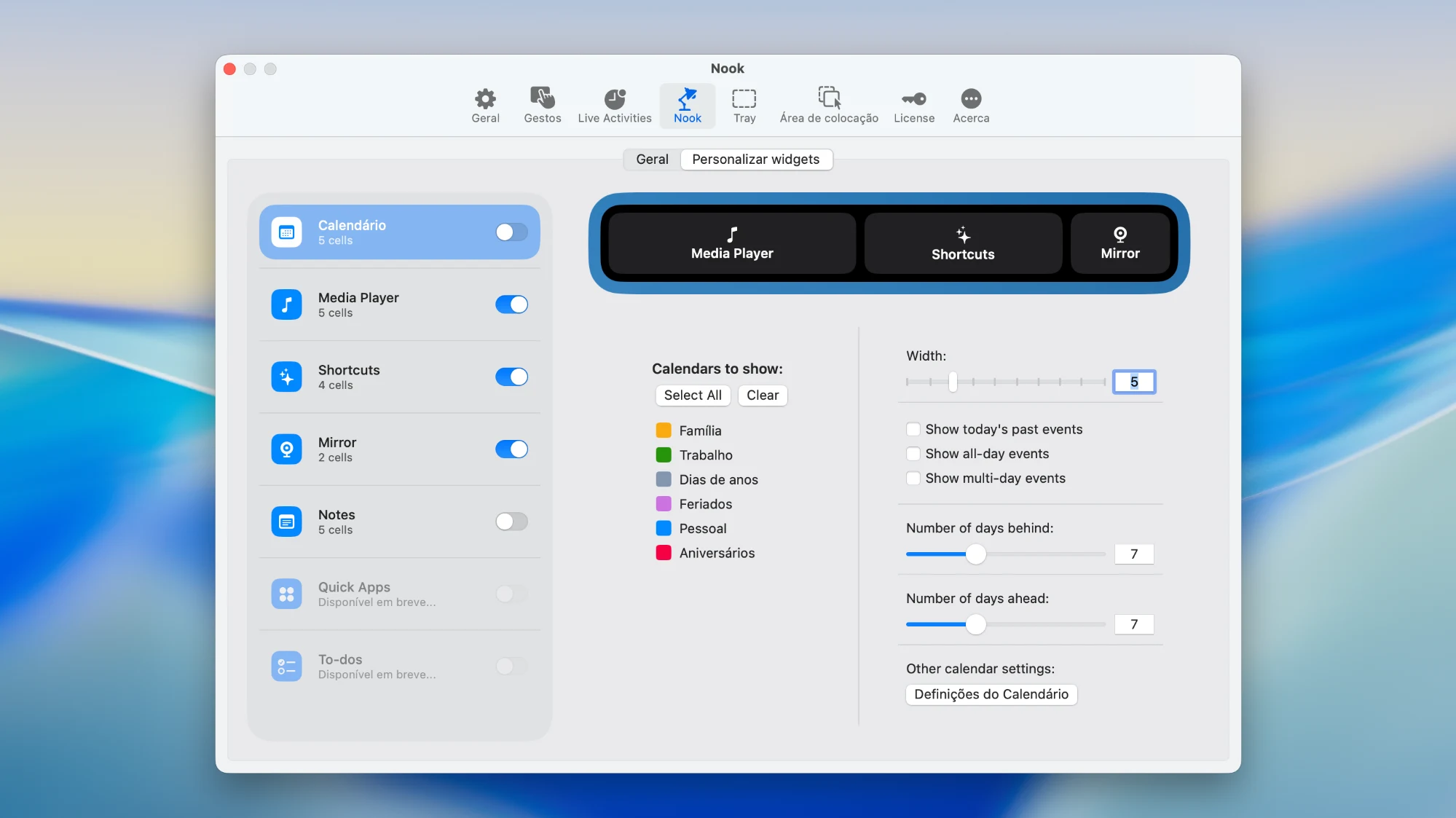Enable Show all-day events checkbox
Image resolution: width=1456 pixels, height=818 pixels.
pos(913,454)
